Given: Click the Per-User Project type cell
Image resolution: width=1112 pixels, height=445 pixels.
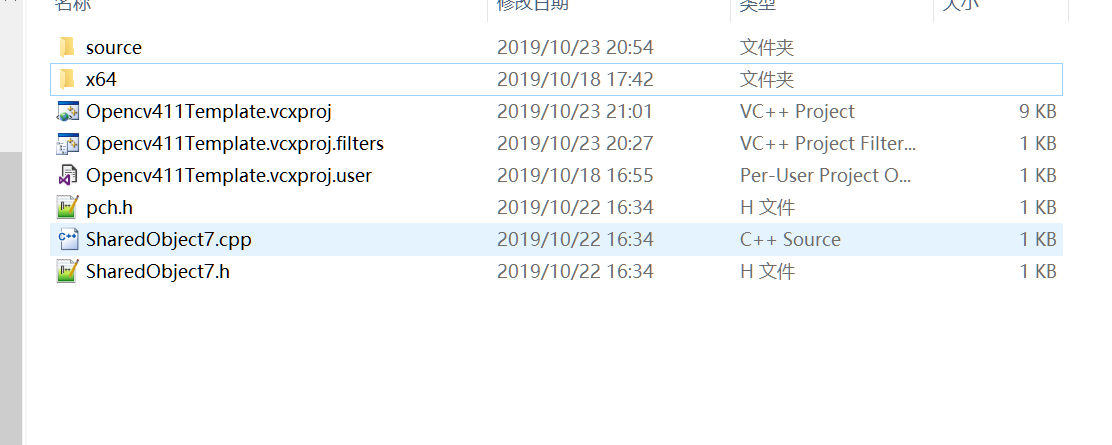Looking at the screenshot, I should click(x=825, y=175).
